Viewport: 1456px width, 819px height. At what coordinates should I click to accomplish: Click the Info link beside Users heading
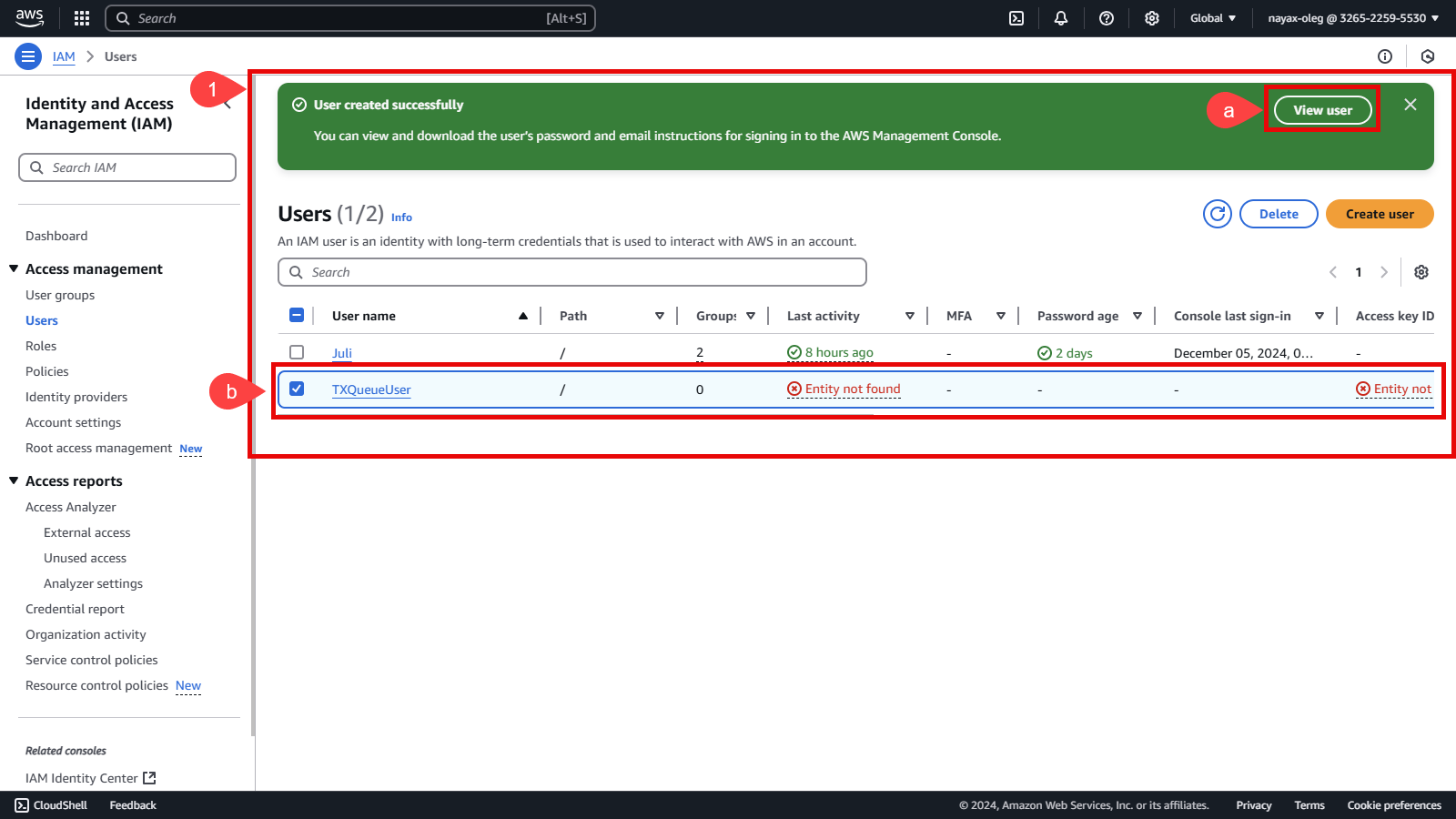tap(401, 217)
